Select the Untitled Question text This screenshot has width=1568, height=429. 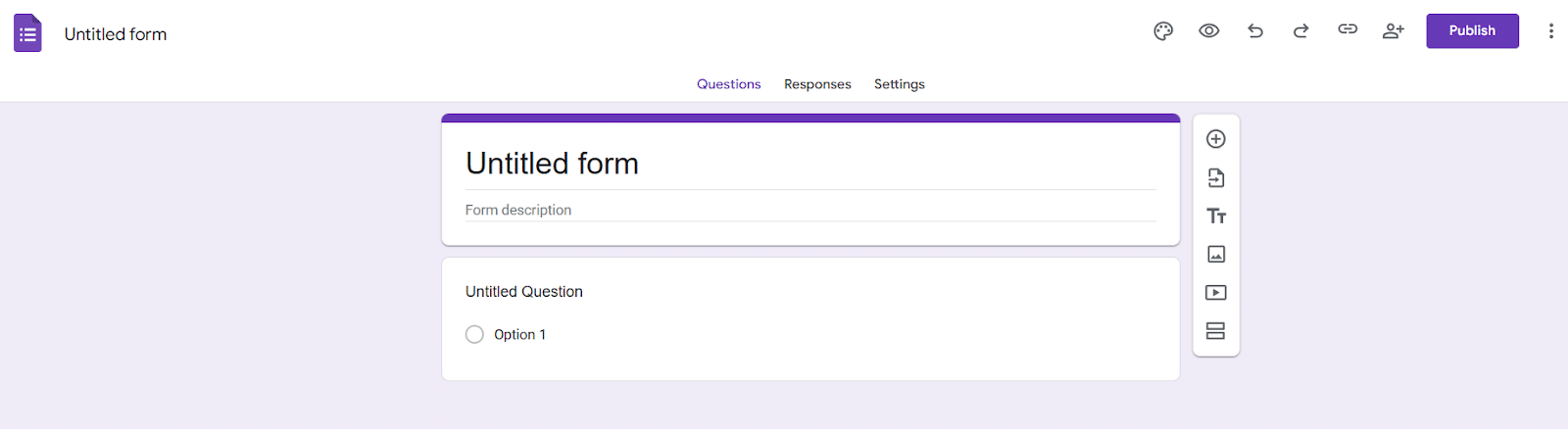523,292
